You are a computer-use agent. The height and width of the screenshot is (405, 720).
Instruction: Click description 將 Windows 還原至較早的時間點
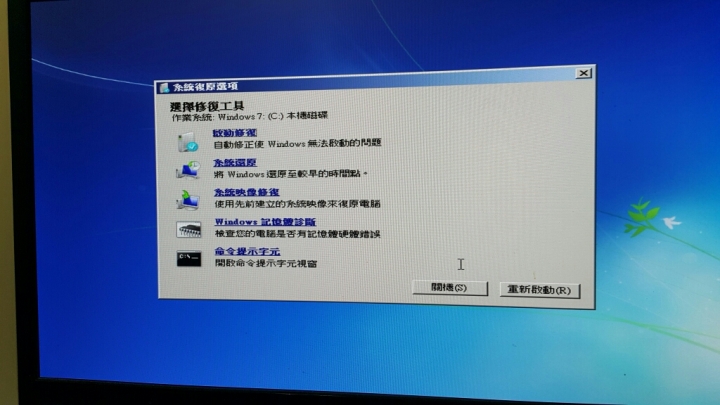pyautogui.click(x=291, y=174)
